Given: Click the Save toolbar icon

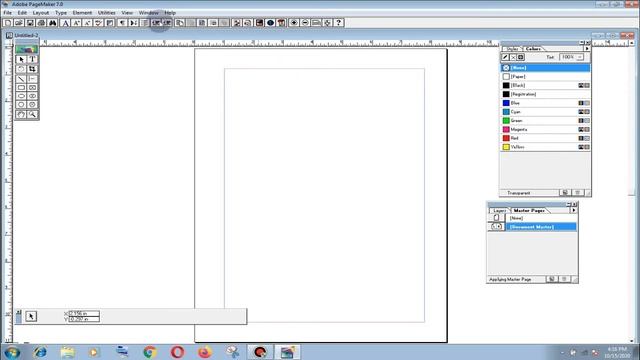Looking at the screenshot, I should click(30, 23).
